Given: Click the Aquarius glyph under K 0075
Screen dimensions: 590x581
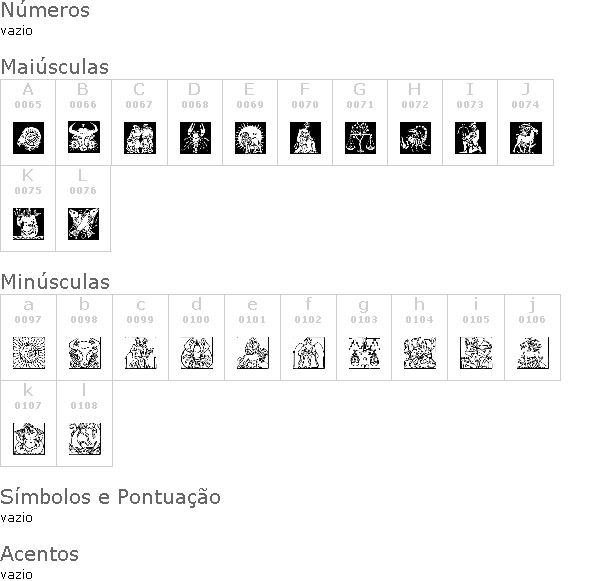Looking at the screenshot, I should 28,224.
